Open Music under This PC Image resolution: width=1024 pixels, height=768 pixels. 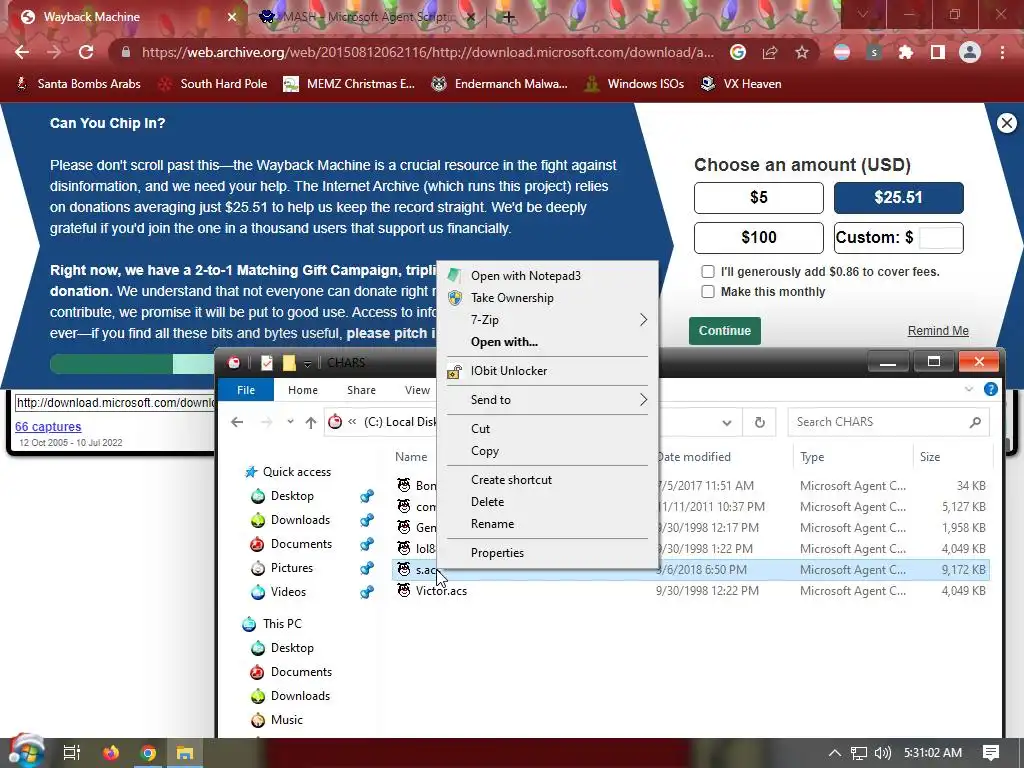287,720
